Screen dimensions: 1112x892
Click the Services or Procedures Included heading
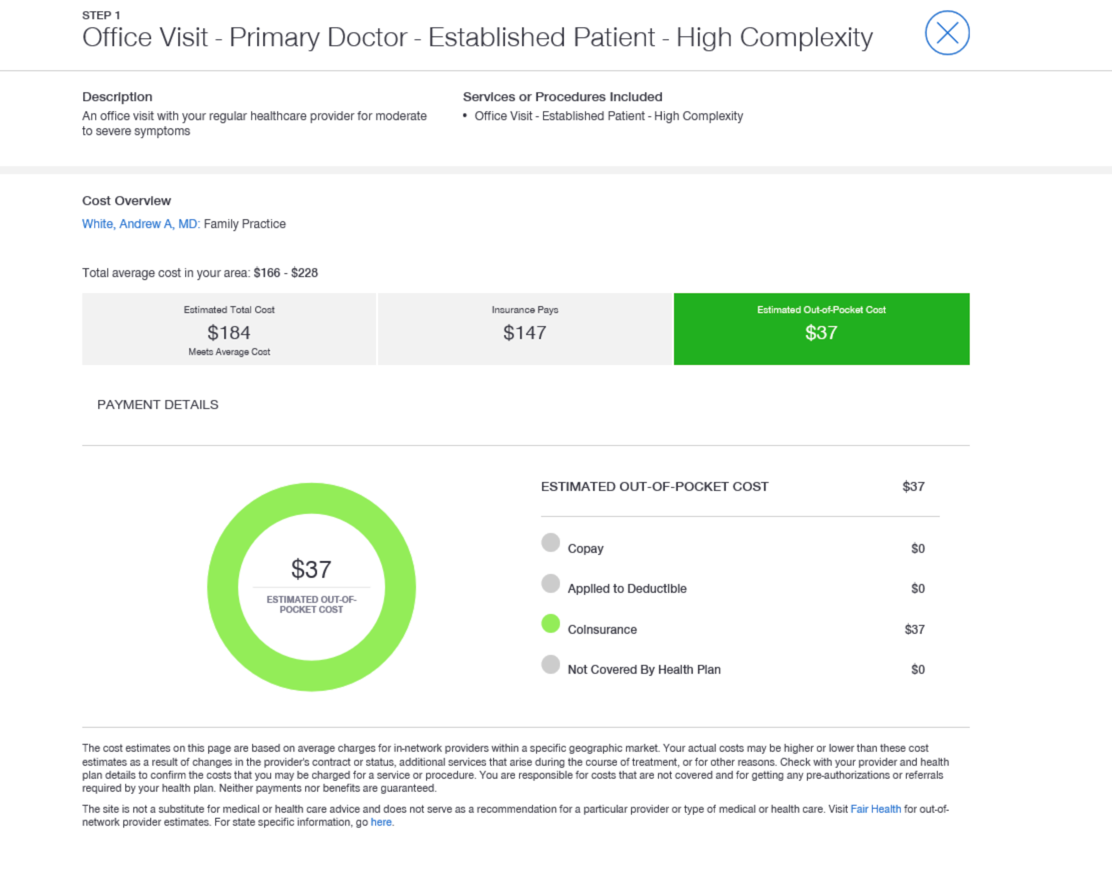(562, 97)
